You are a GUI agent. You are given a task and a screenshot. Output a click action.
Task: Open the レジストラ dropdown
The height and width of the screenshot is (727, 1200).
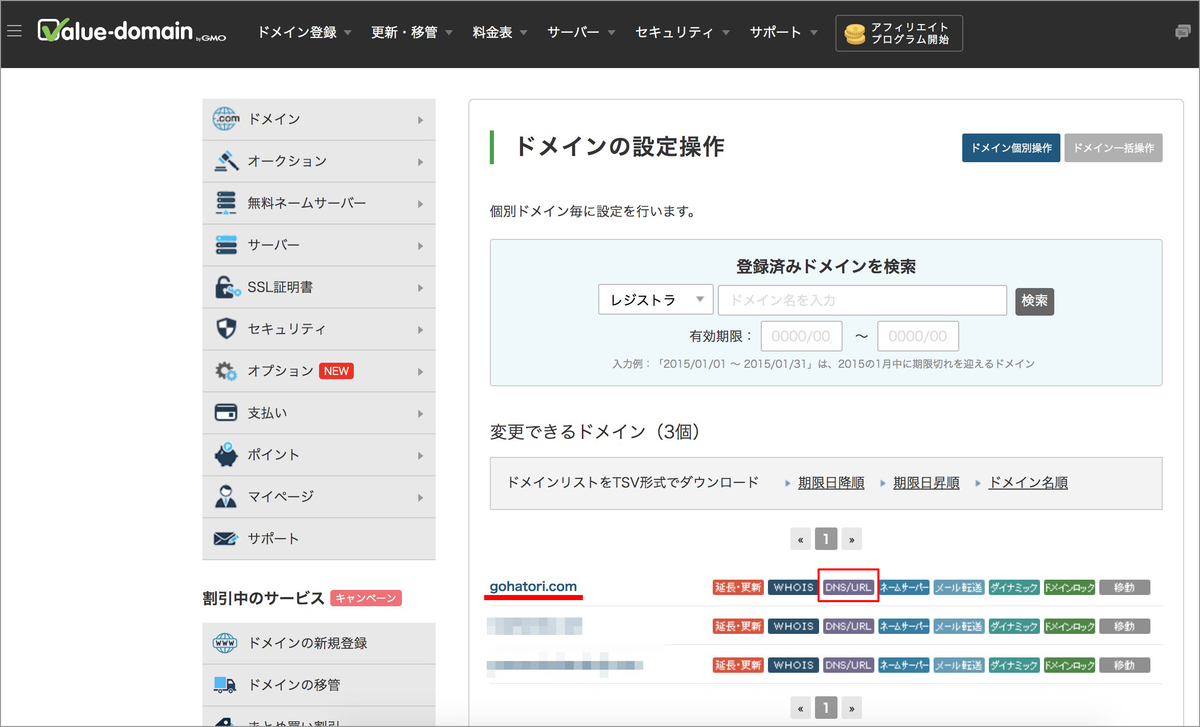[656, 300]
